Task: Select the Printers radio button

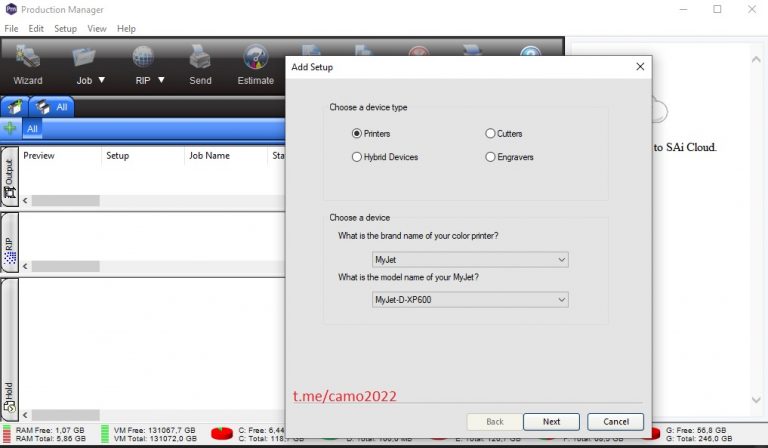Action: 357,133
